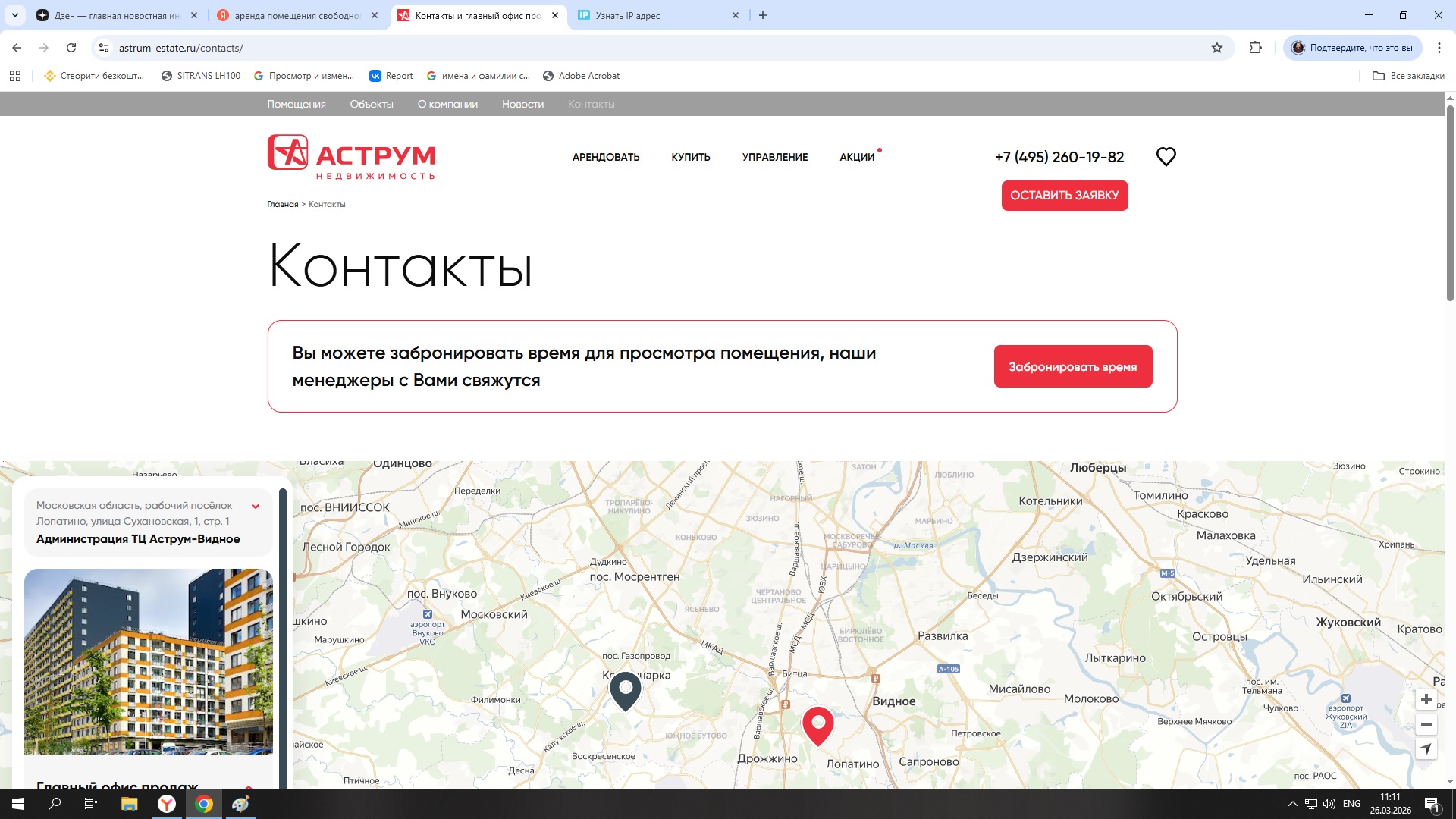Collapse the Администрация ТЦ Аструм-Видное address card
Viewport: 1456px width, 819px height.
[x=256, y=507]
